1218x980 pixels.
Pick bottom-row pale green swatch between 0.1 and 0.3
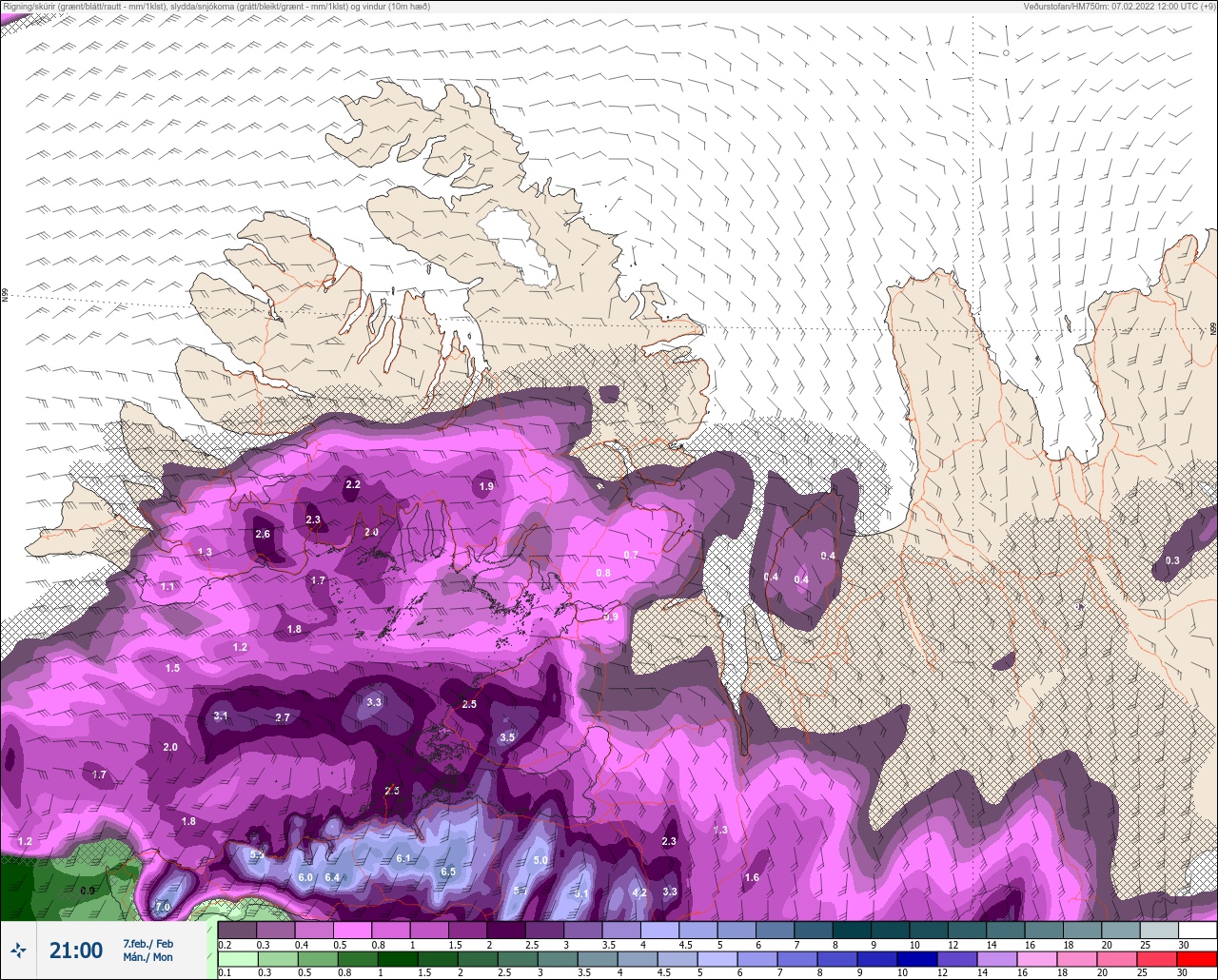[x=237, y=958]
